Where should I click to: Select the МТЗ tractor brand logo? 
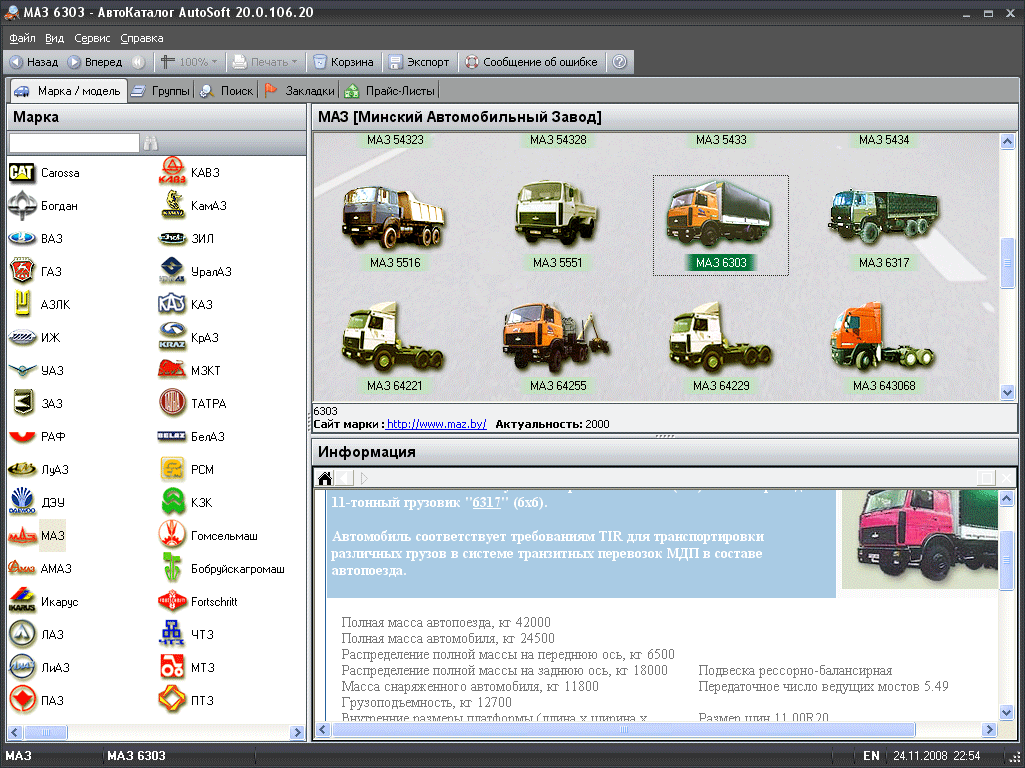[x=173, y=667]
